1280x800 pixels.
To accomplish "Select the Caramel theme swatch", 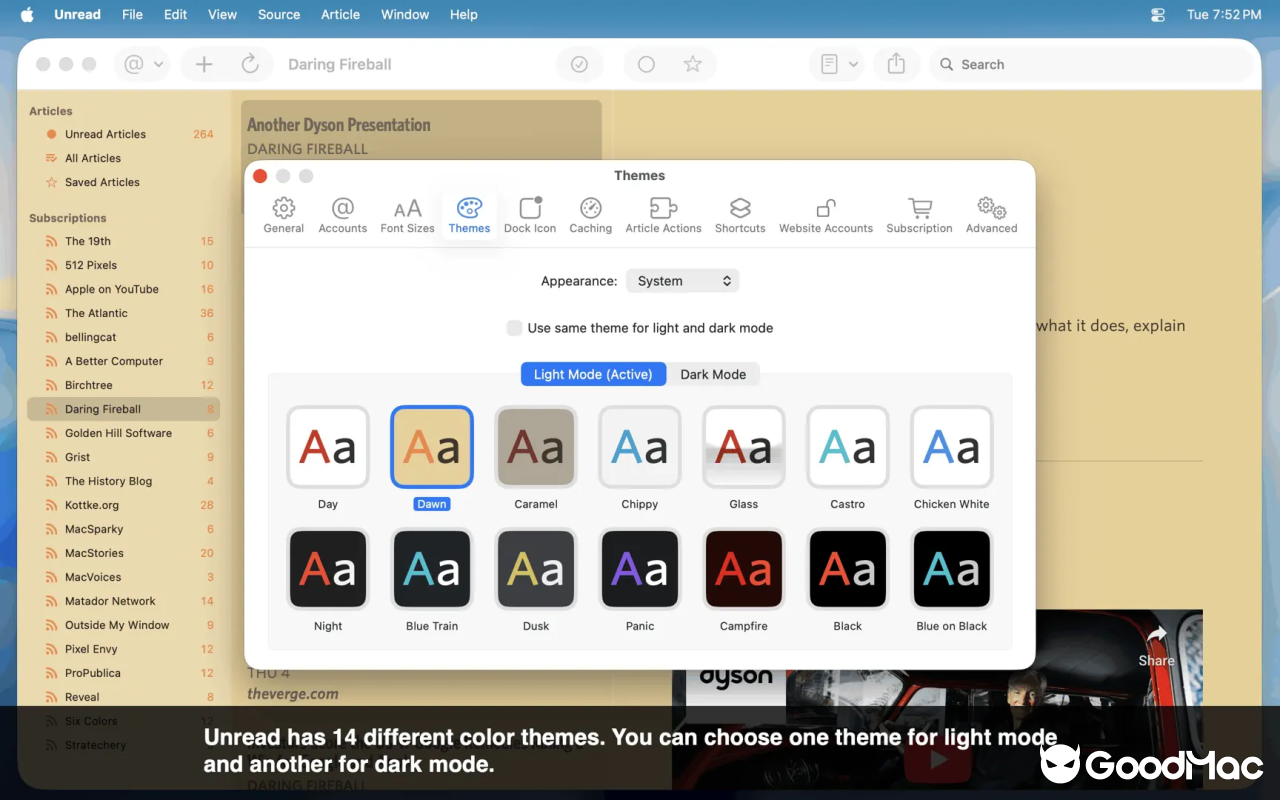I will click(536, 446).
